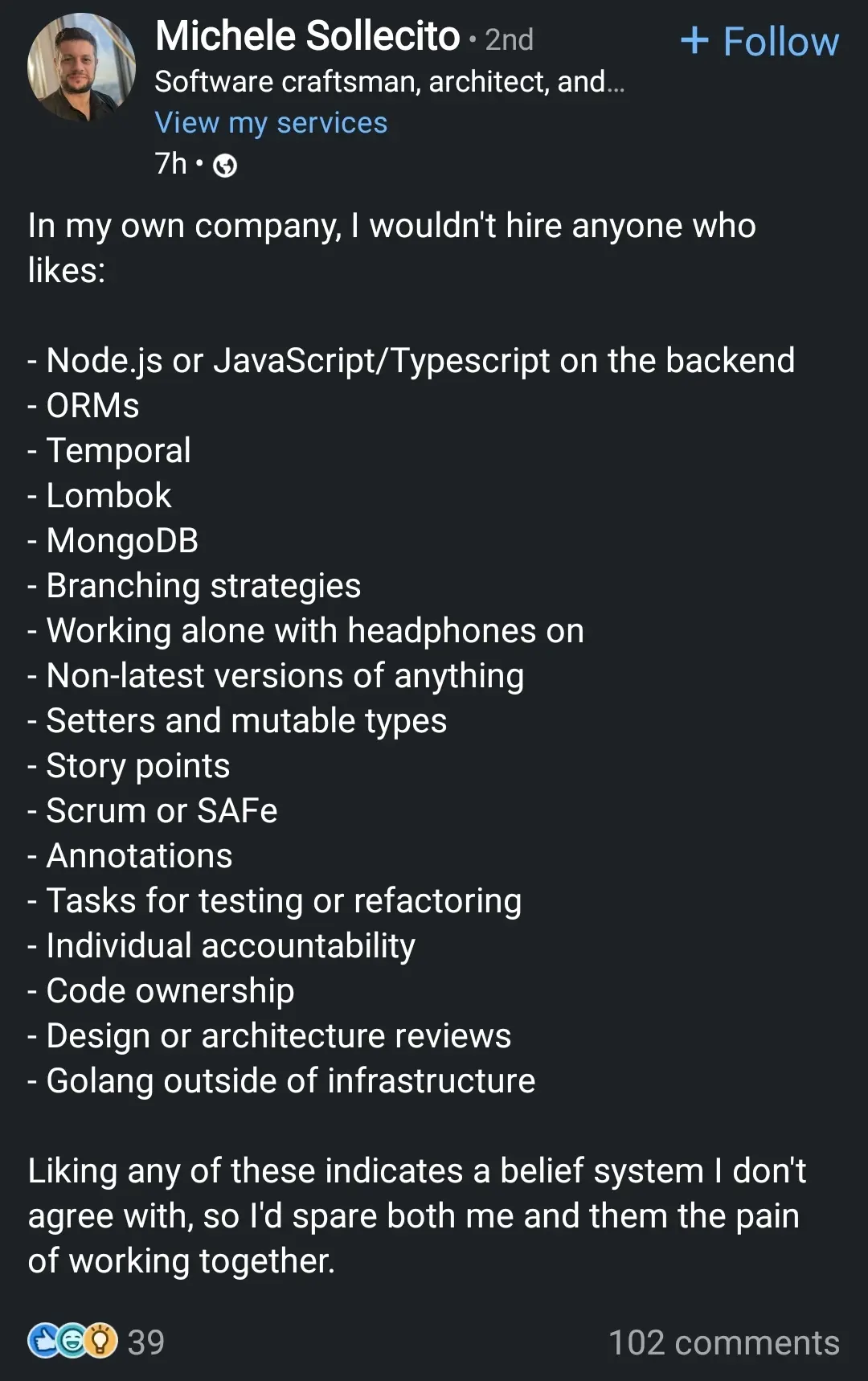Image resolution: width=868 pixels, height=1381 pixels.
Task: Click the Node.js backend list line
Action: click(411, 360)
